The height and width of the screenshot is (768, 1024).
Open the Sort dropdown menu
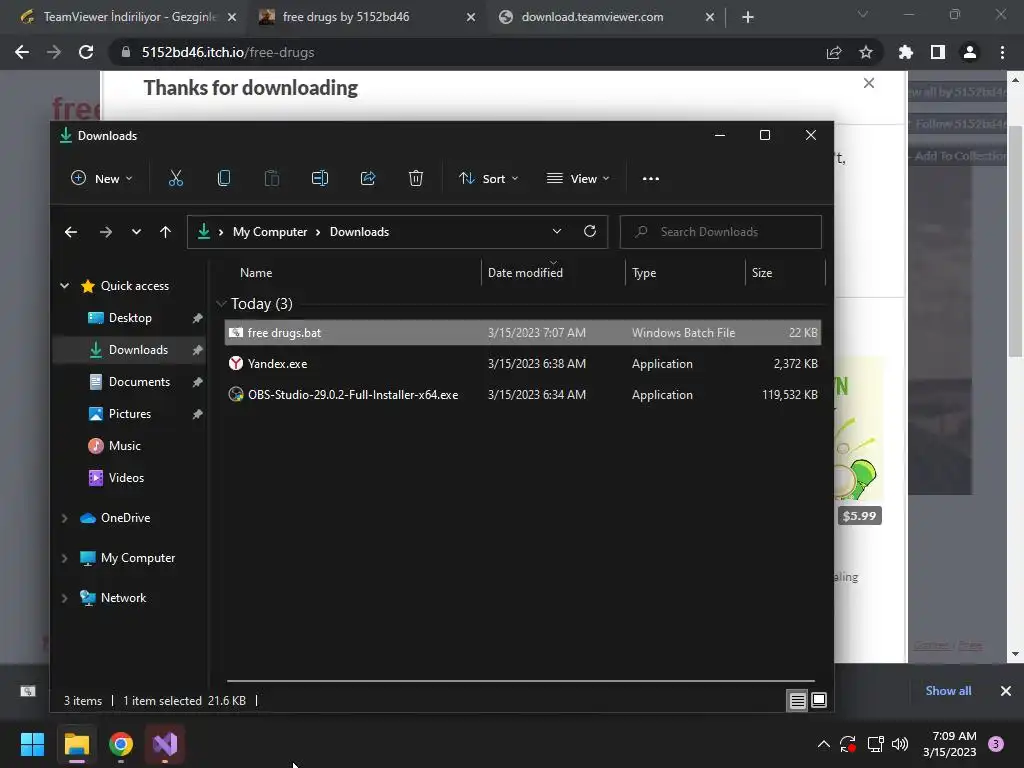[488, 178]
